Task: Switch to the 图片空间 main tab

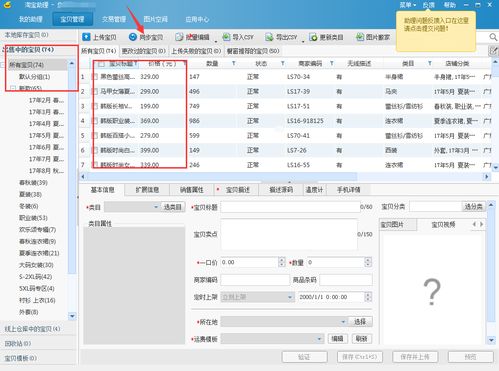Action: (x=155, y=19)
